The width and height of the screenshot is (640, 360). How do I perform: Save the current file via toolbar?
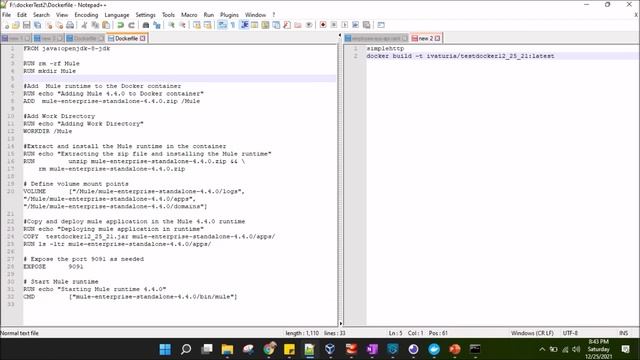[27, 25]
